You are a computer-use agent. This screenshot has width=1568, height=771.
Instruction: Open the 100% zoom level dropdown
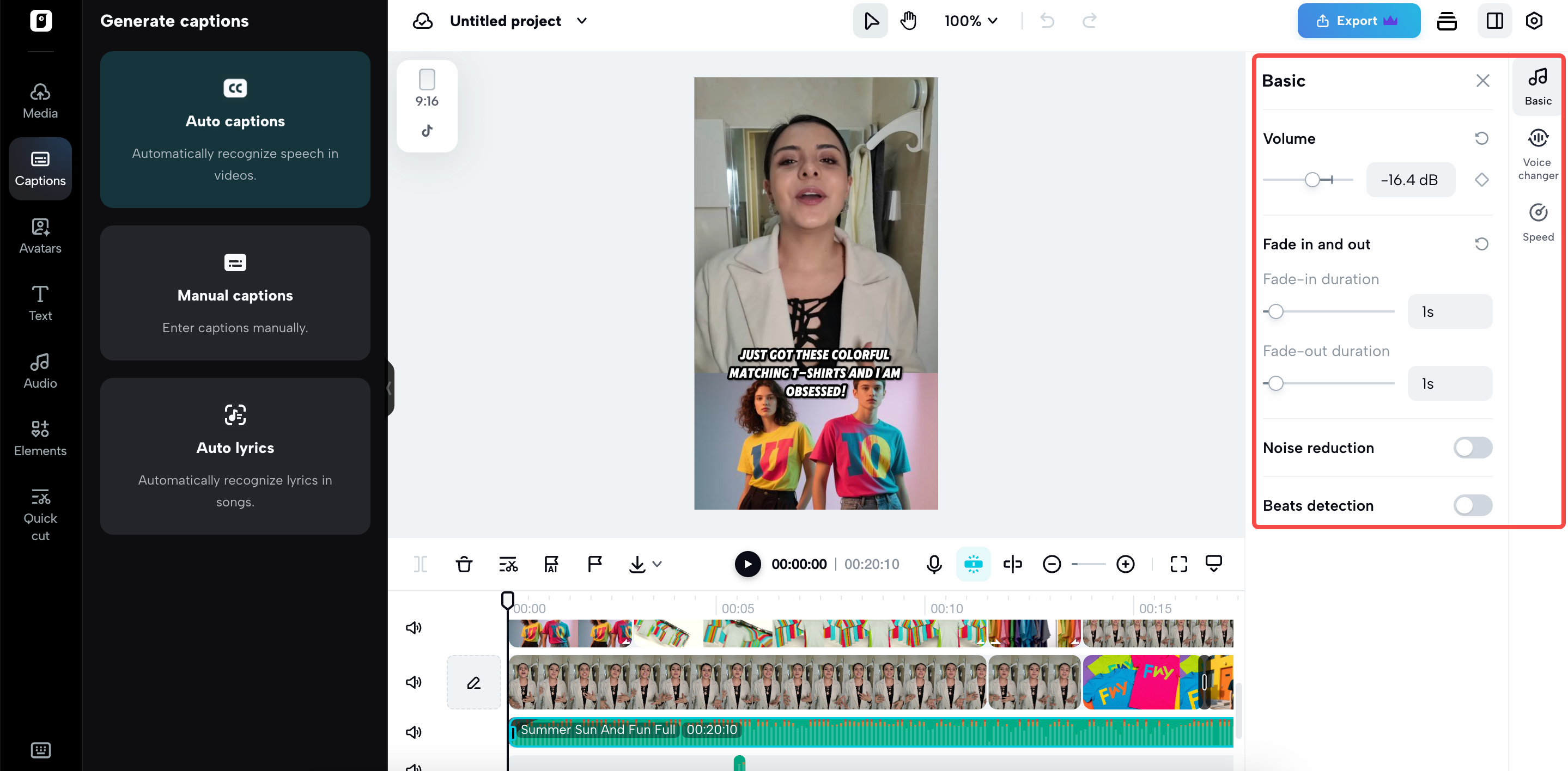coord(971,21)
